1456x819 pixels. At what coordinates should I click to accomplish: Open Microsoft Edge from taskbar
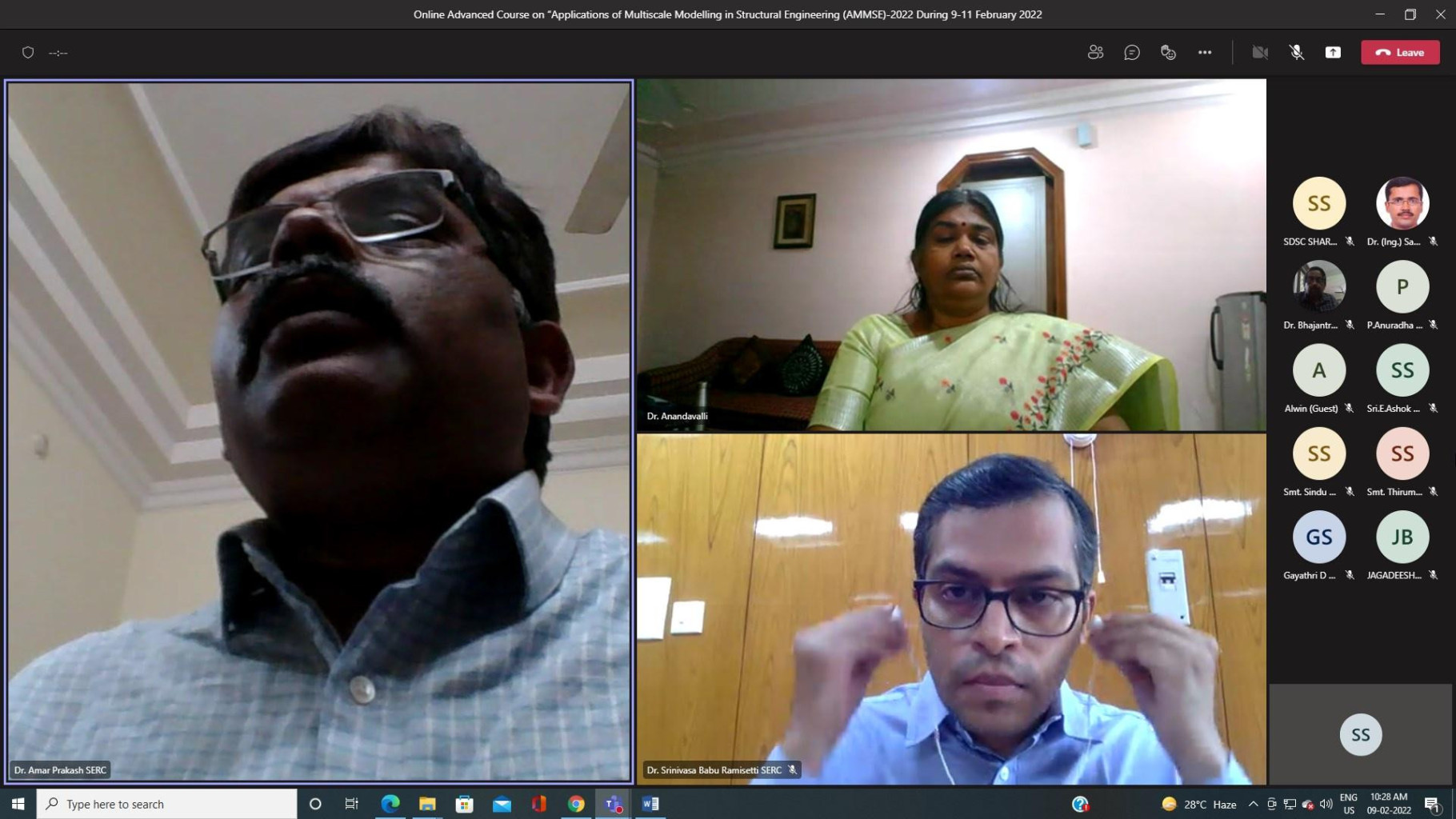click(x=390, y=804)
